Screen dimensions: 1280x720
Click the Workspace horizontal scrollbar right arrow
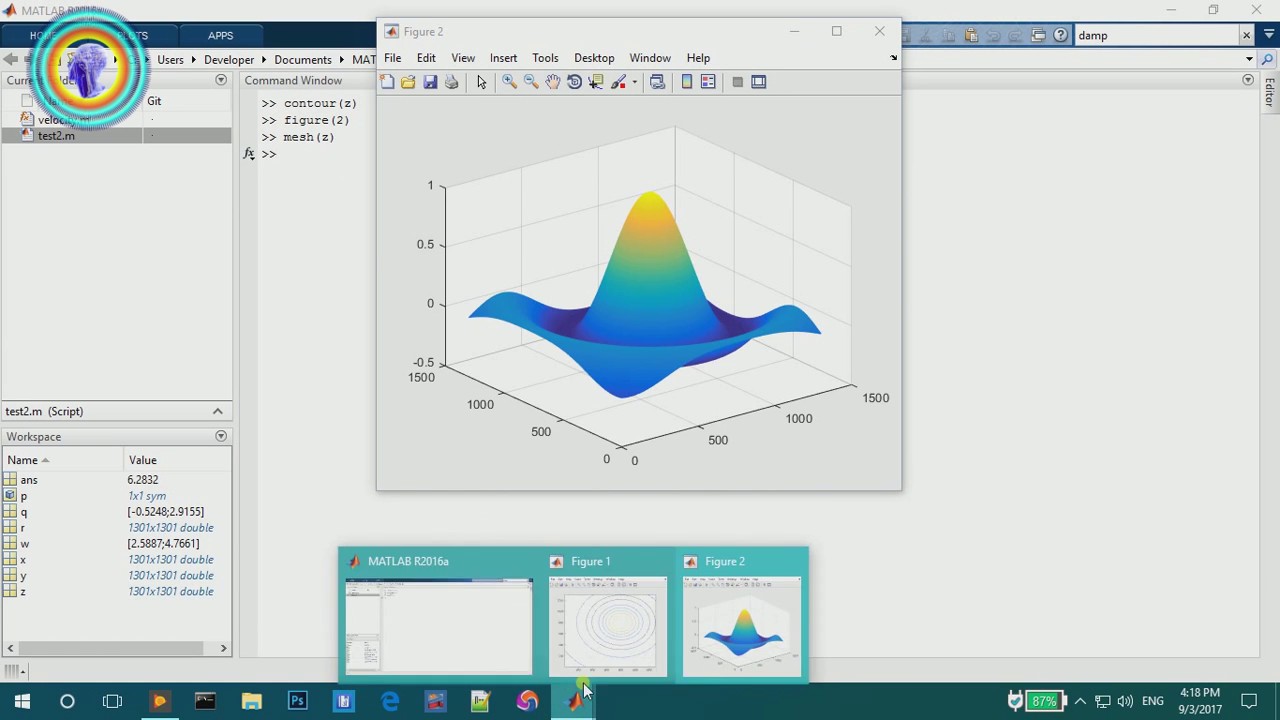[224, 648]
